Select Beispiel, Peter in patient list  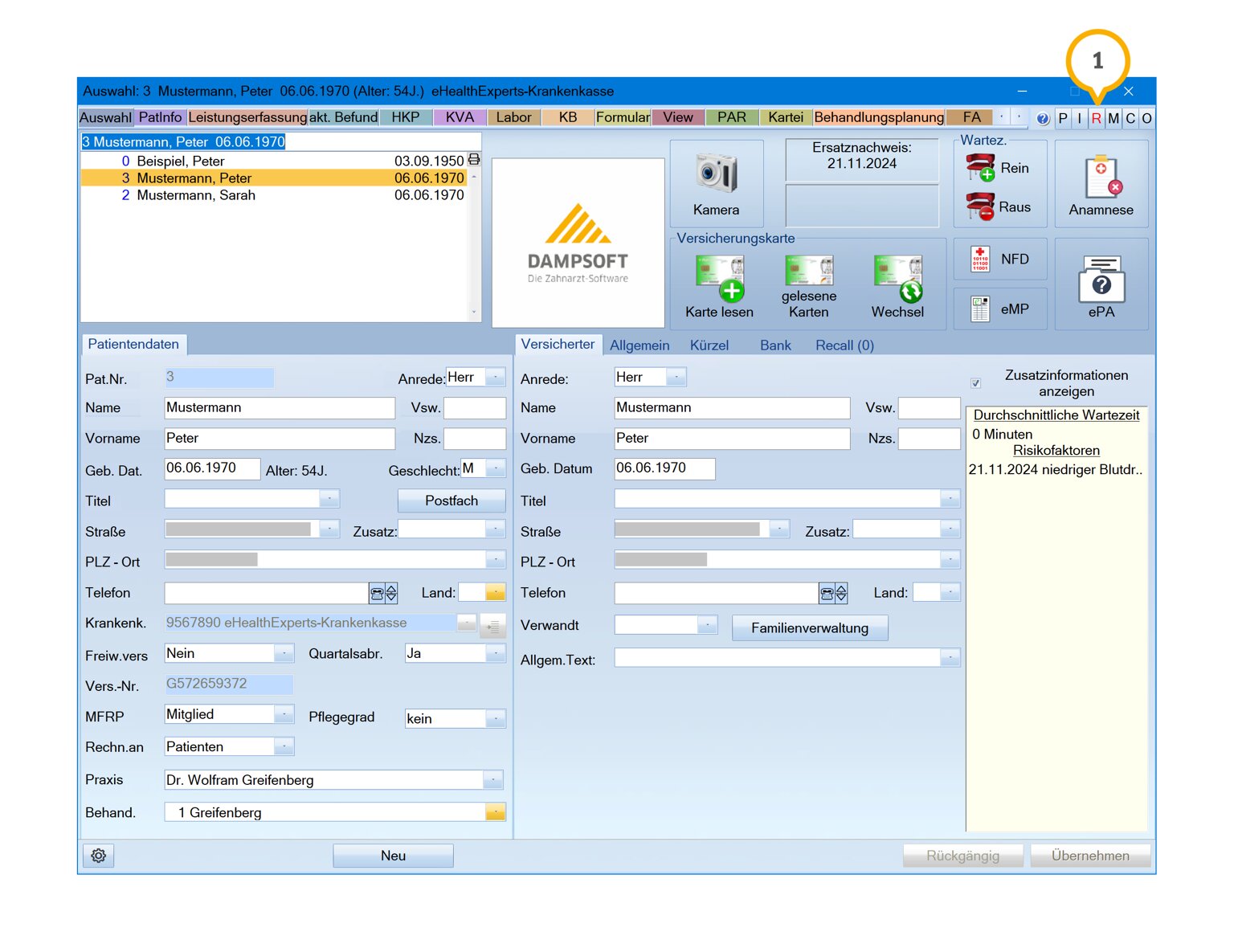[x=273, y=161]
